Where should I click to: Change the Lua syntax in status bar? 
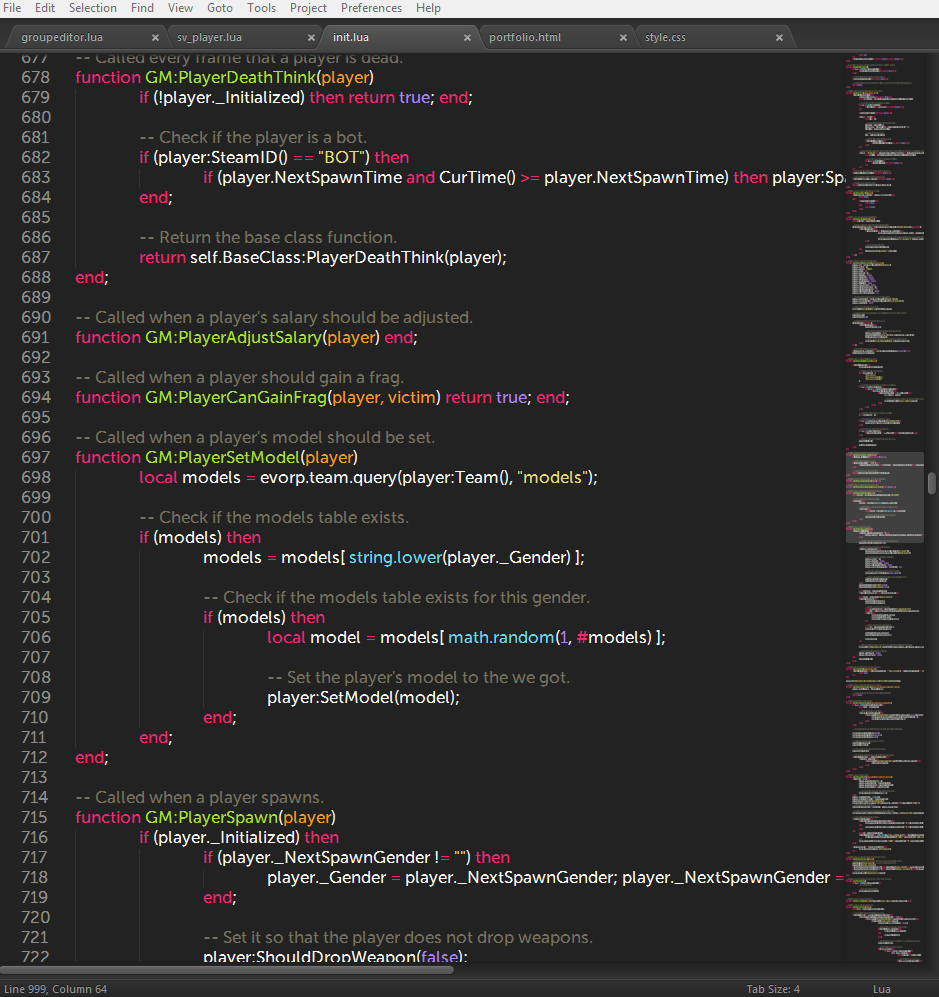(881, 989)
